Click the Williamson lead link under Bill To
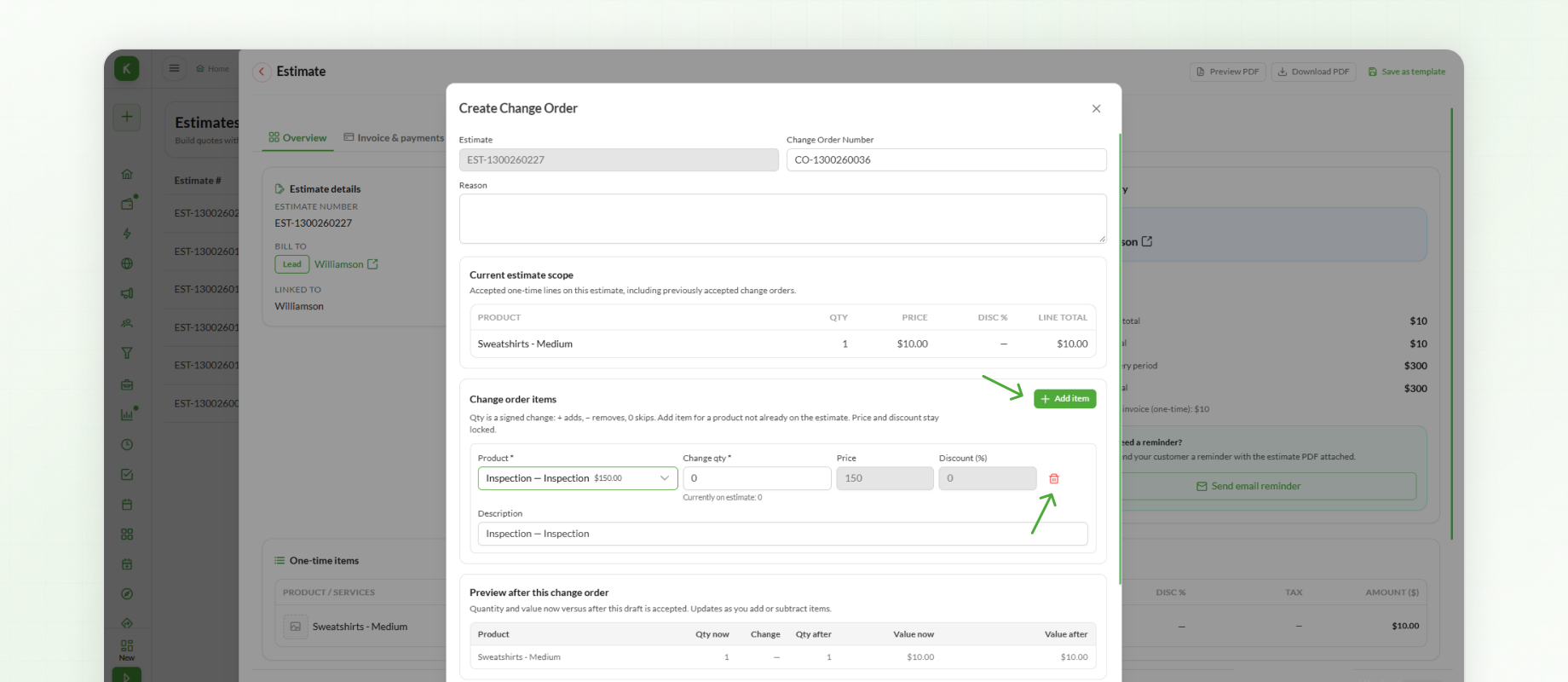The width and height of the screenshot is (1568, 682). pyautogui.click(x=339, y=264)
